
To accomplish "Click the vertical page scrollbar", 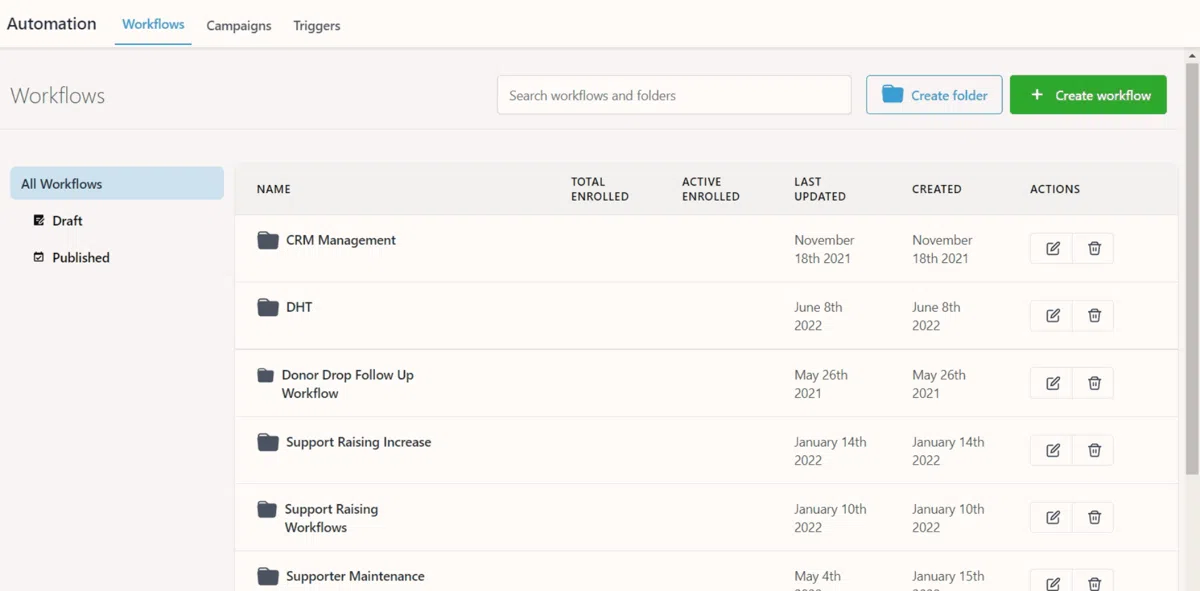I will [x=1191, y=270].
